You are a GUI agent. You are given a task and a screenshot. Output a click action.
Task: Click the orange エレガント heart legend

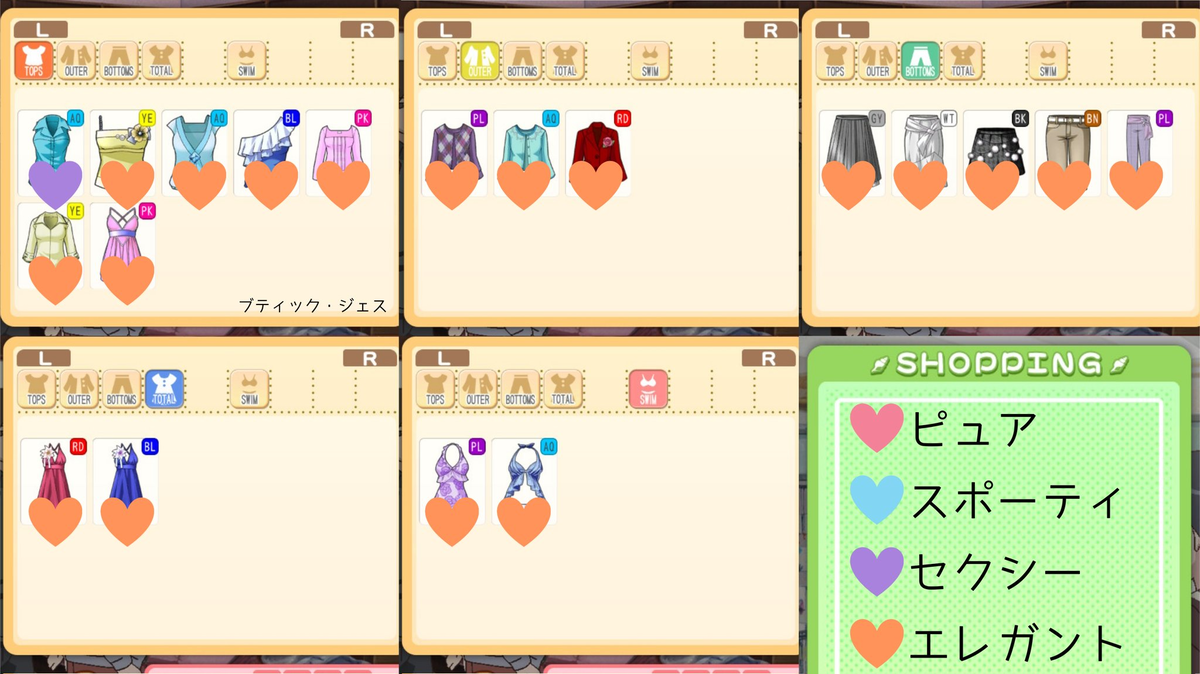point(877,643)
